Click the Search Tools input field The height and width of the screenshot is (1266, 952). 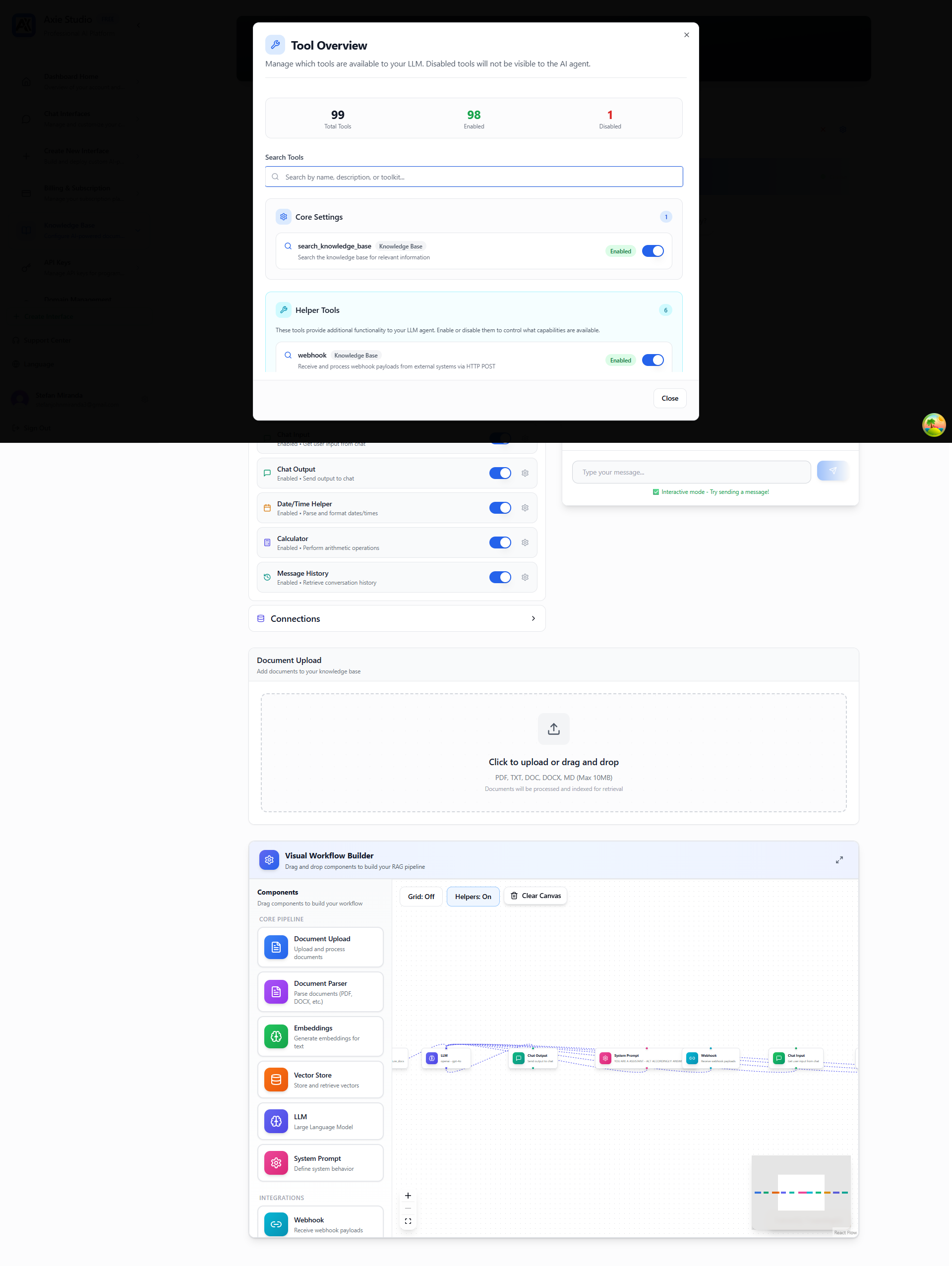coord(473,177)
